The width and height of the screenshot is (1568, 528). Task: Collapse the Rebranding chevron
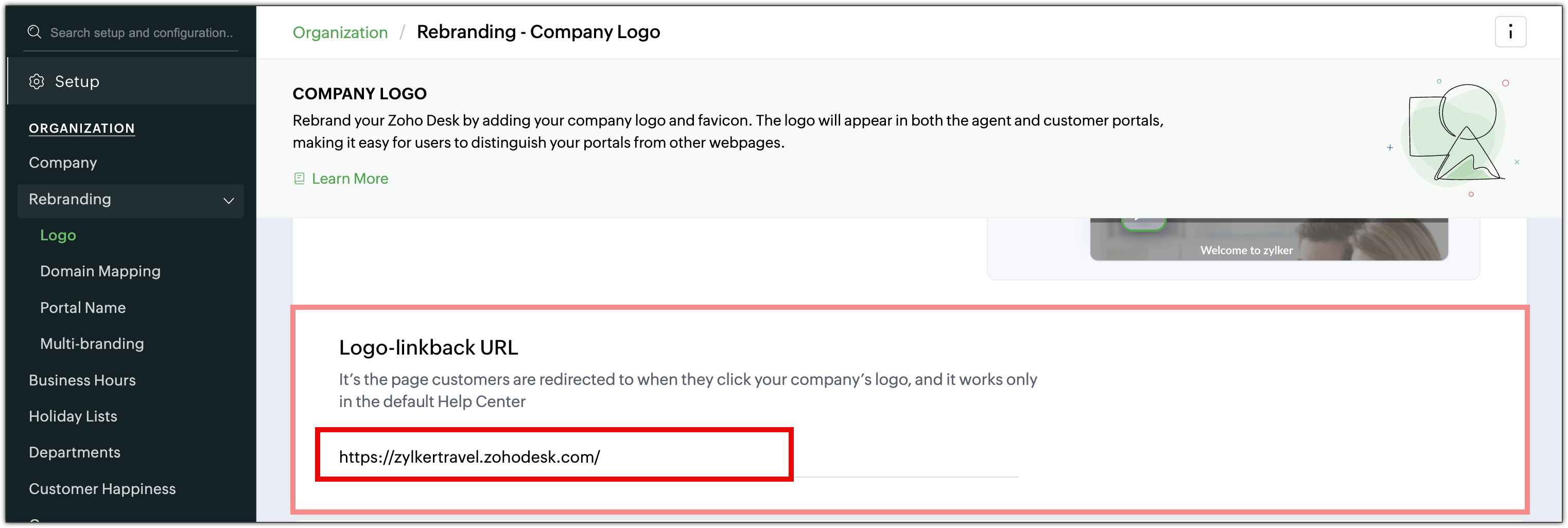228,201
